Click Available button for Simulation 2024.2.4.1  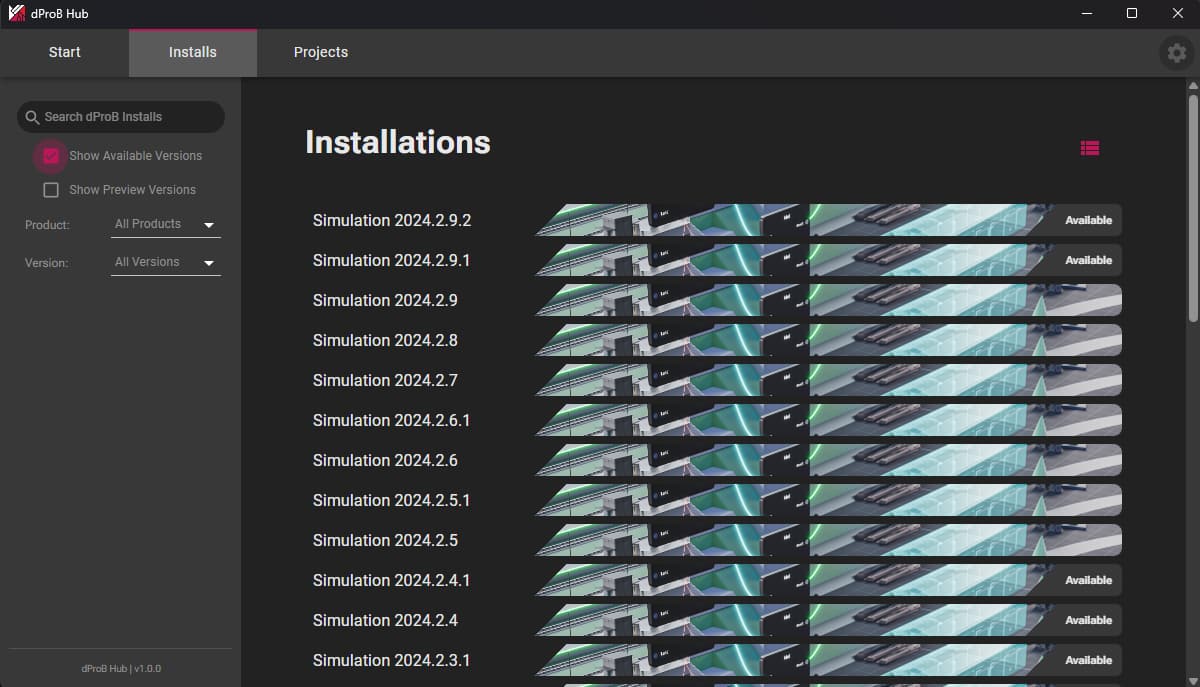tap(1088, 580)
